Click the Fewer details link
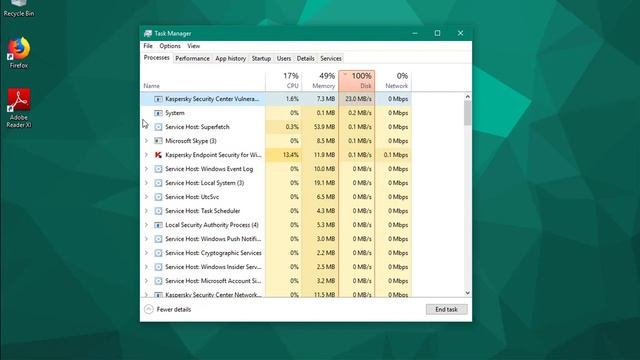This screenshot has width=640, height=360. pos(174,309)
